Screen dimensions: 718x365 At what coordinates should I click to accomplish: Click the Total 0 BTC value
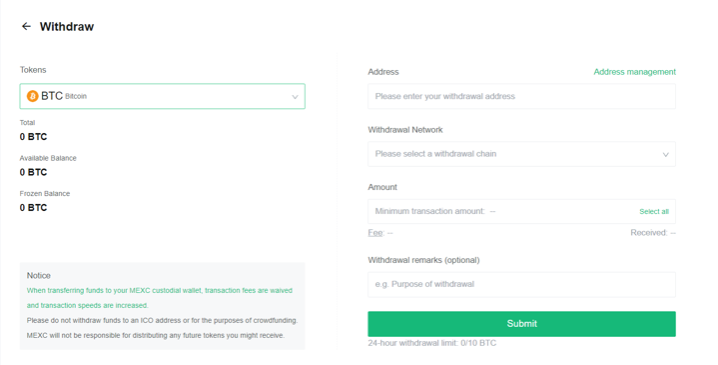tap(33, 136)
